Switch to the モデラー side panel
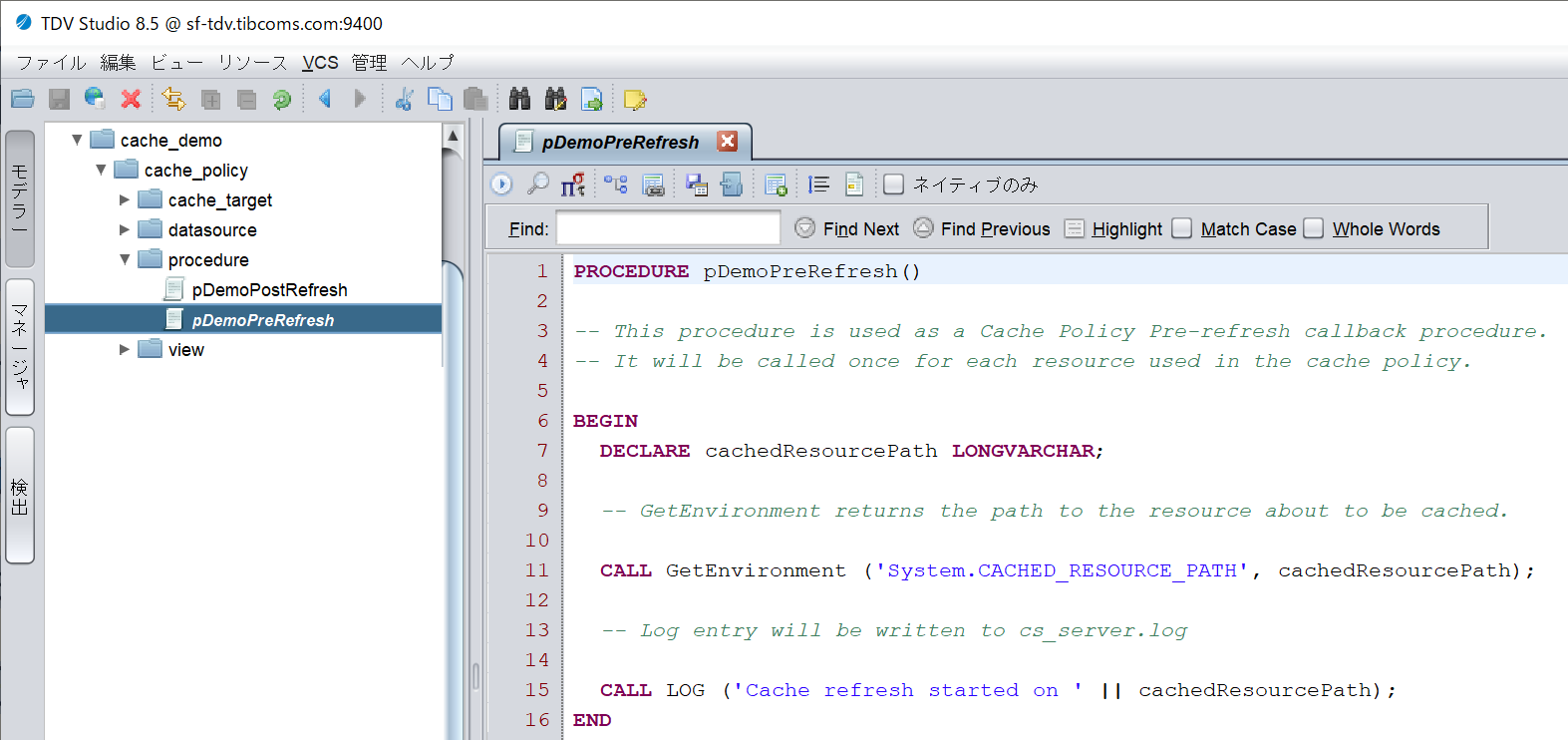 tap(20, 198)
